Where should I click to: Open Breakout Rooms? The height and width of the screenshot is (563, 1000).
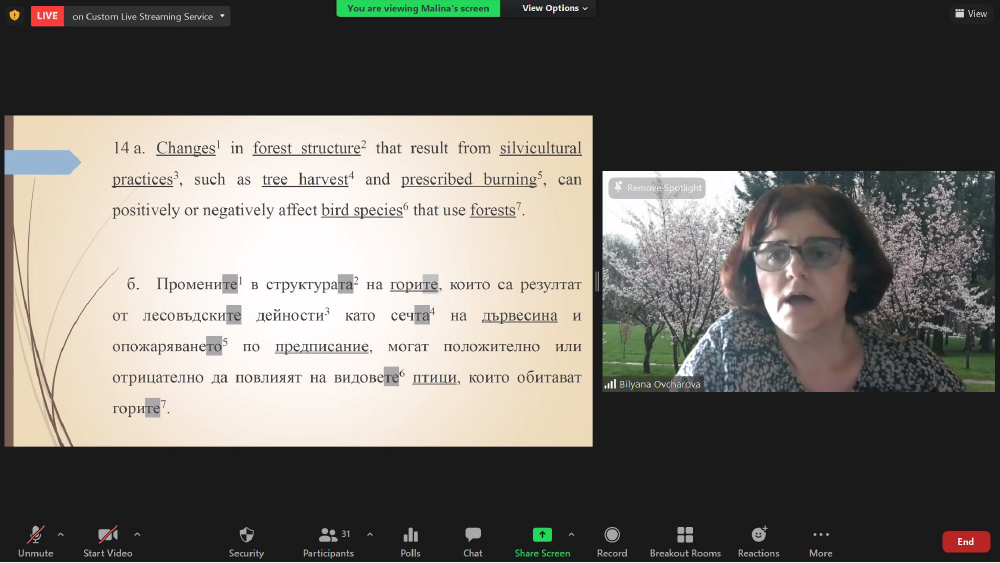click(x=685, y=541)
